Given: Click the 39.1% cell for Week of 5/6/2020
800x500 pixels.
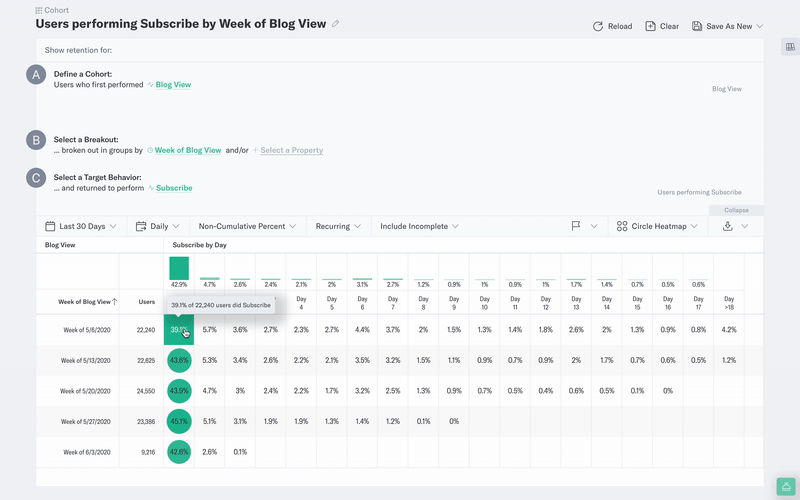Looking at the screenshot, I should tap(179, 330).
